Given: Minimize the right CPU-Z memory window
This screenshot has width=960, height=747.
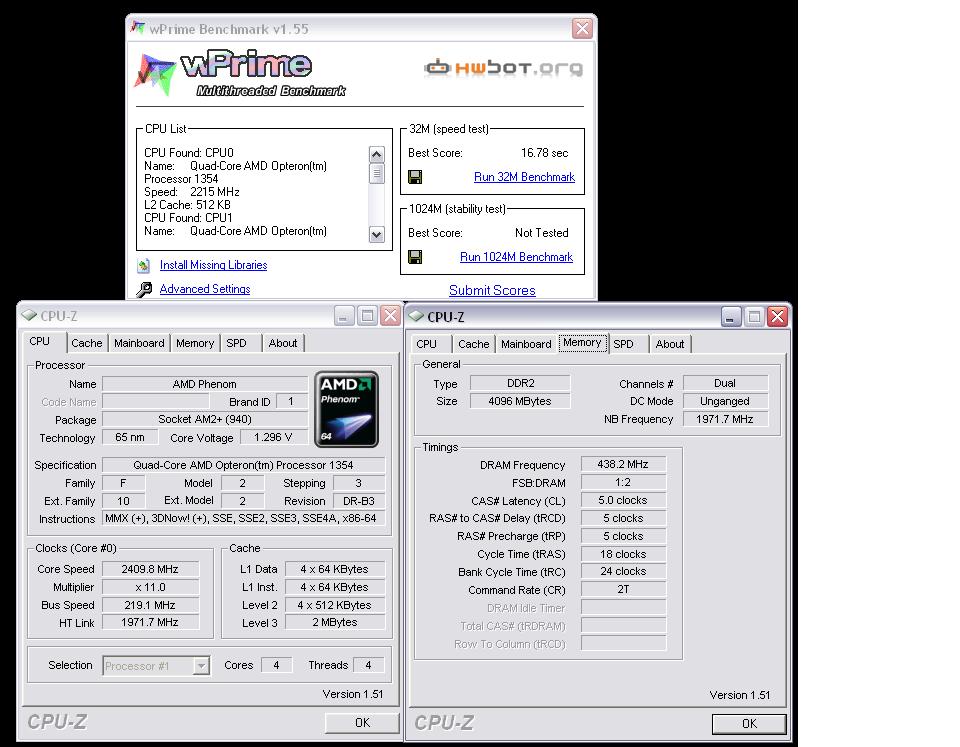Looking at the screenshot, I should coord(731,317).
